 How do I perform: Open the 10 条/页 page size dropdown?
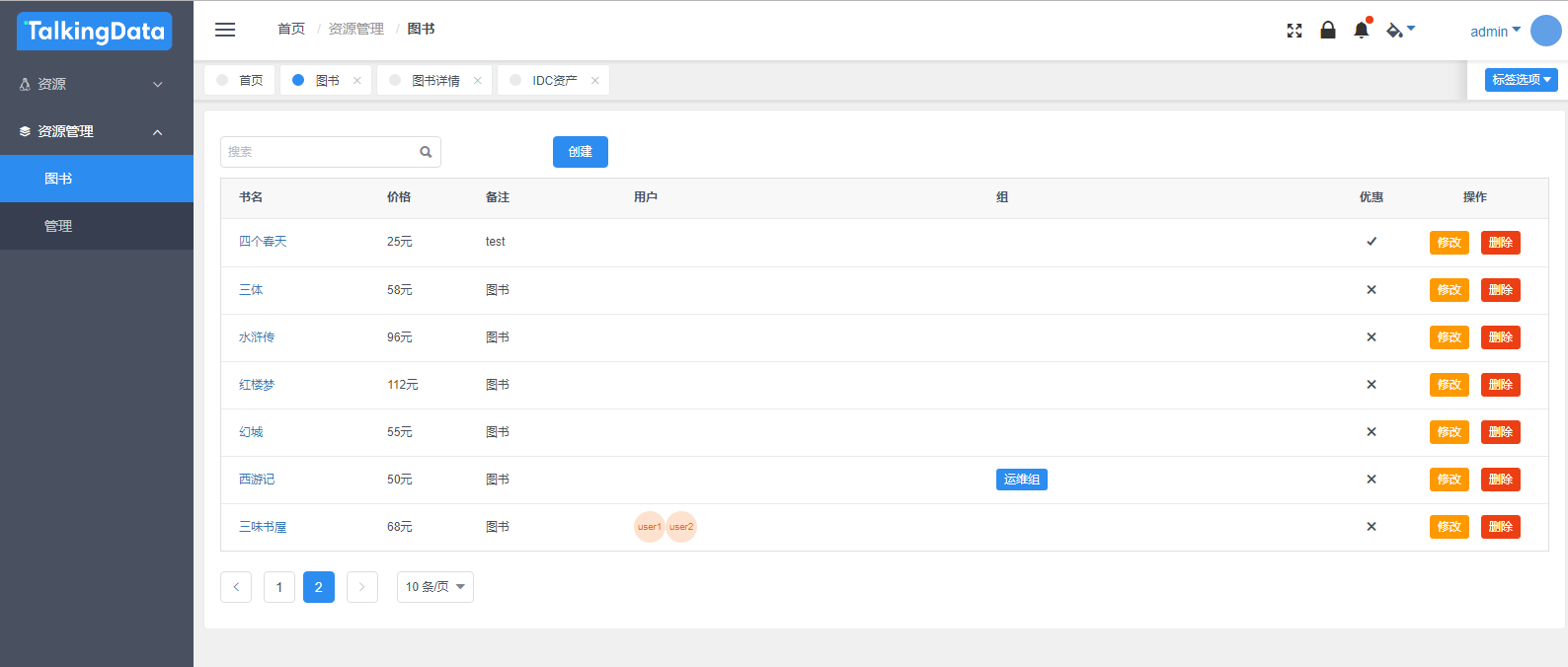click(x=434, y=587)
